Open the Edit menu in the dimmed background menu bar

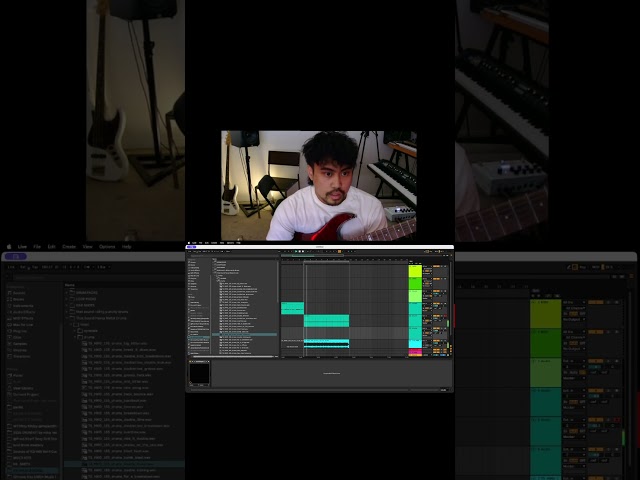(x=51, y=247)
